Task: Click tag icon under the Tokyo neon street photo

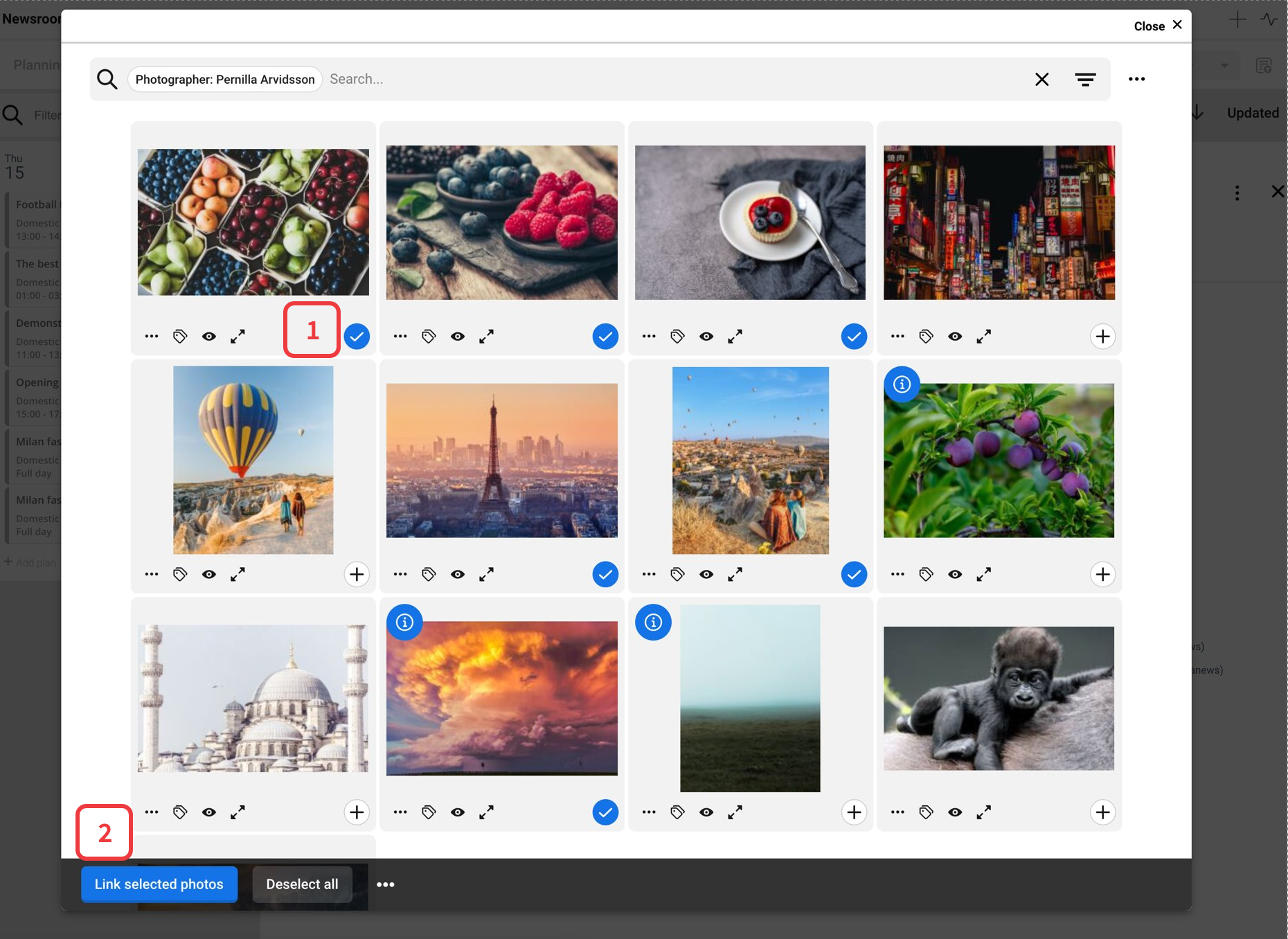Action: (x=926, y=337)
